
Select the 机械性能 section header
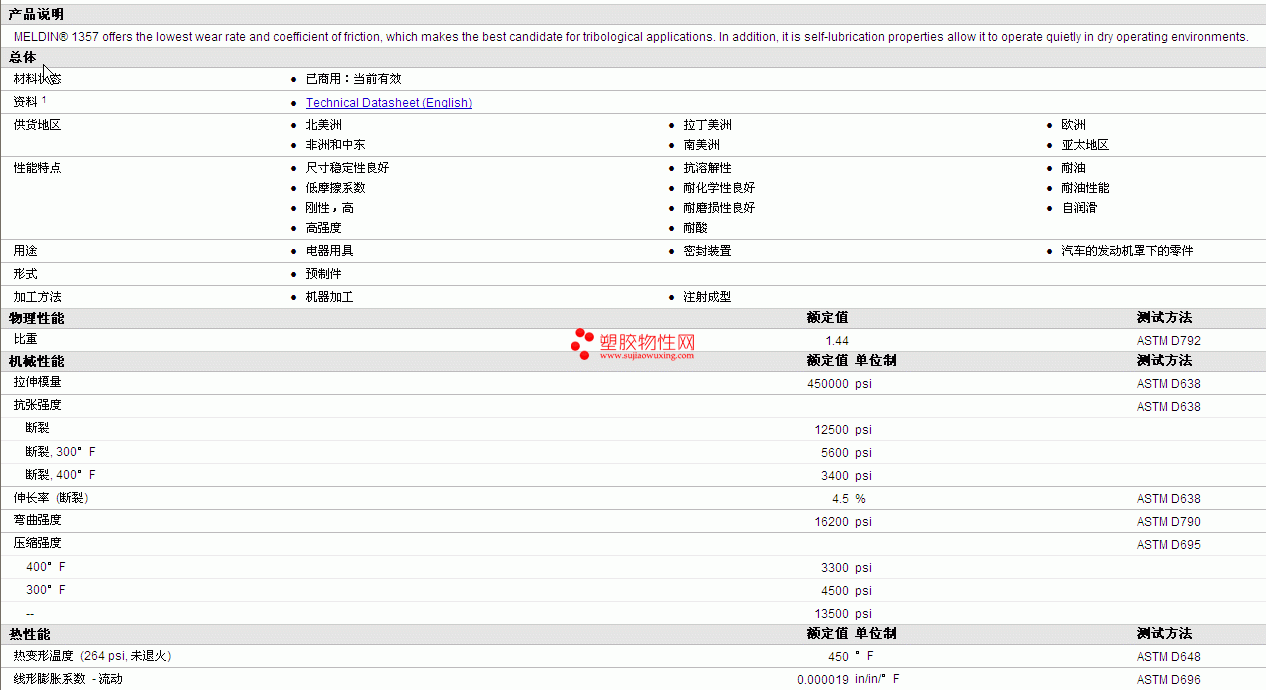[37, 361]
